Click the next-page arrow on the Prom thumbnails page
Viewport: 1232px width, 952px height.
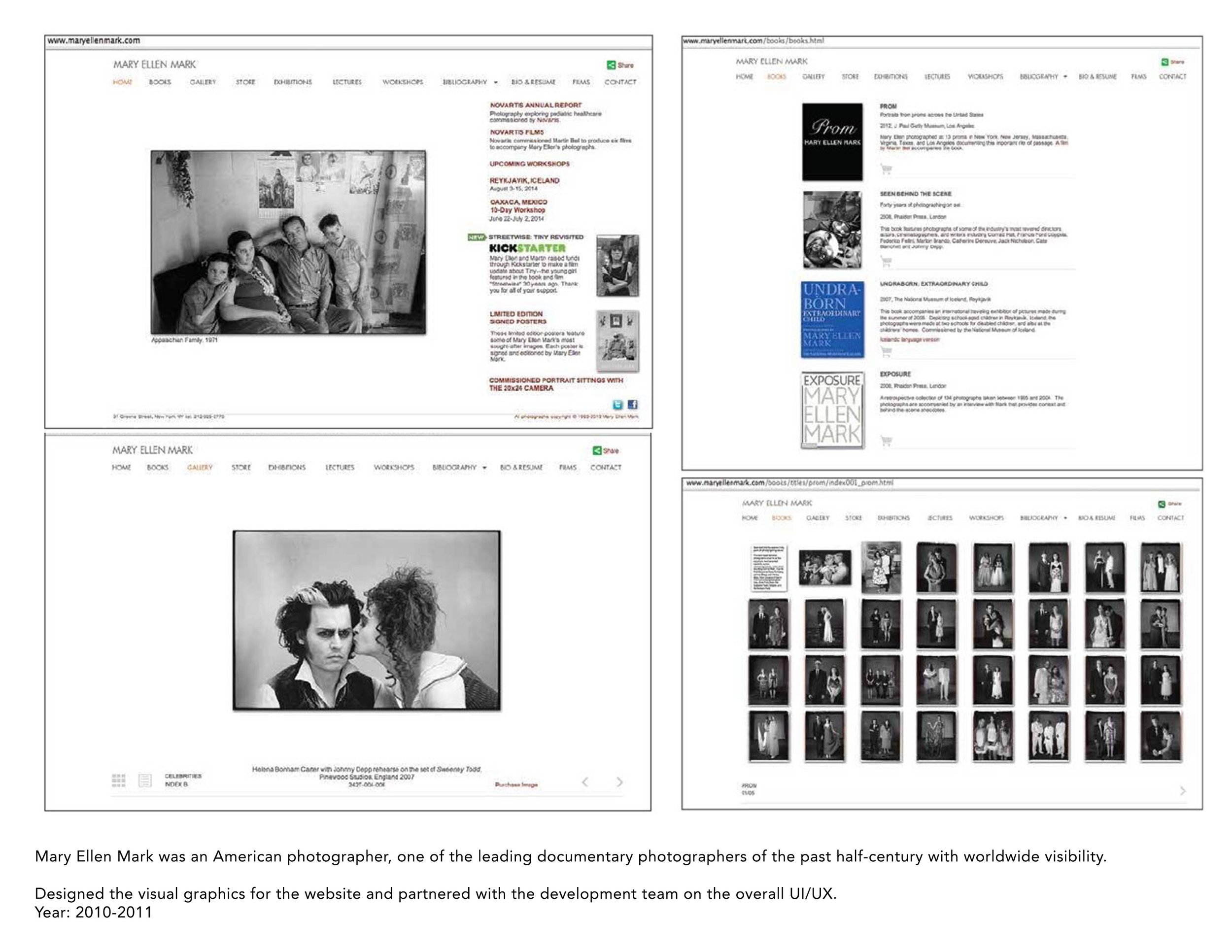[1183, 791]
